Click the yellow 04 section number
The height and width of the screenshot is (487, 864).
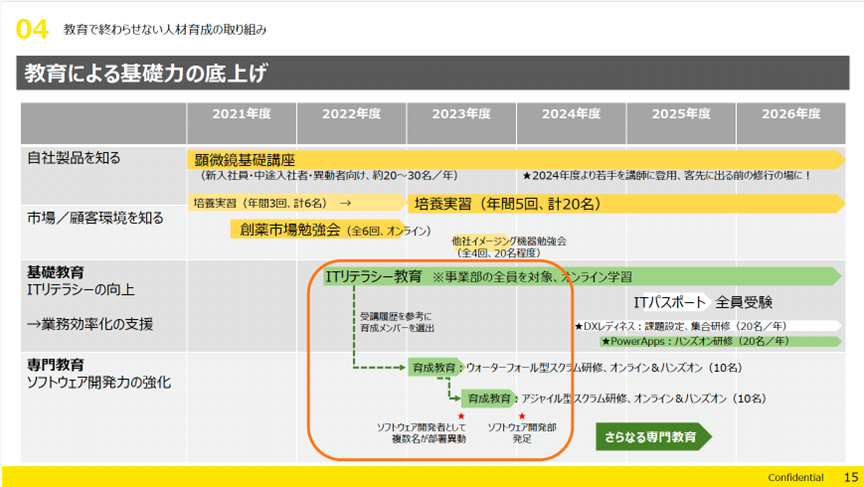(x=32, y=30)
